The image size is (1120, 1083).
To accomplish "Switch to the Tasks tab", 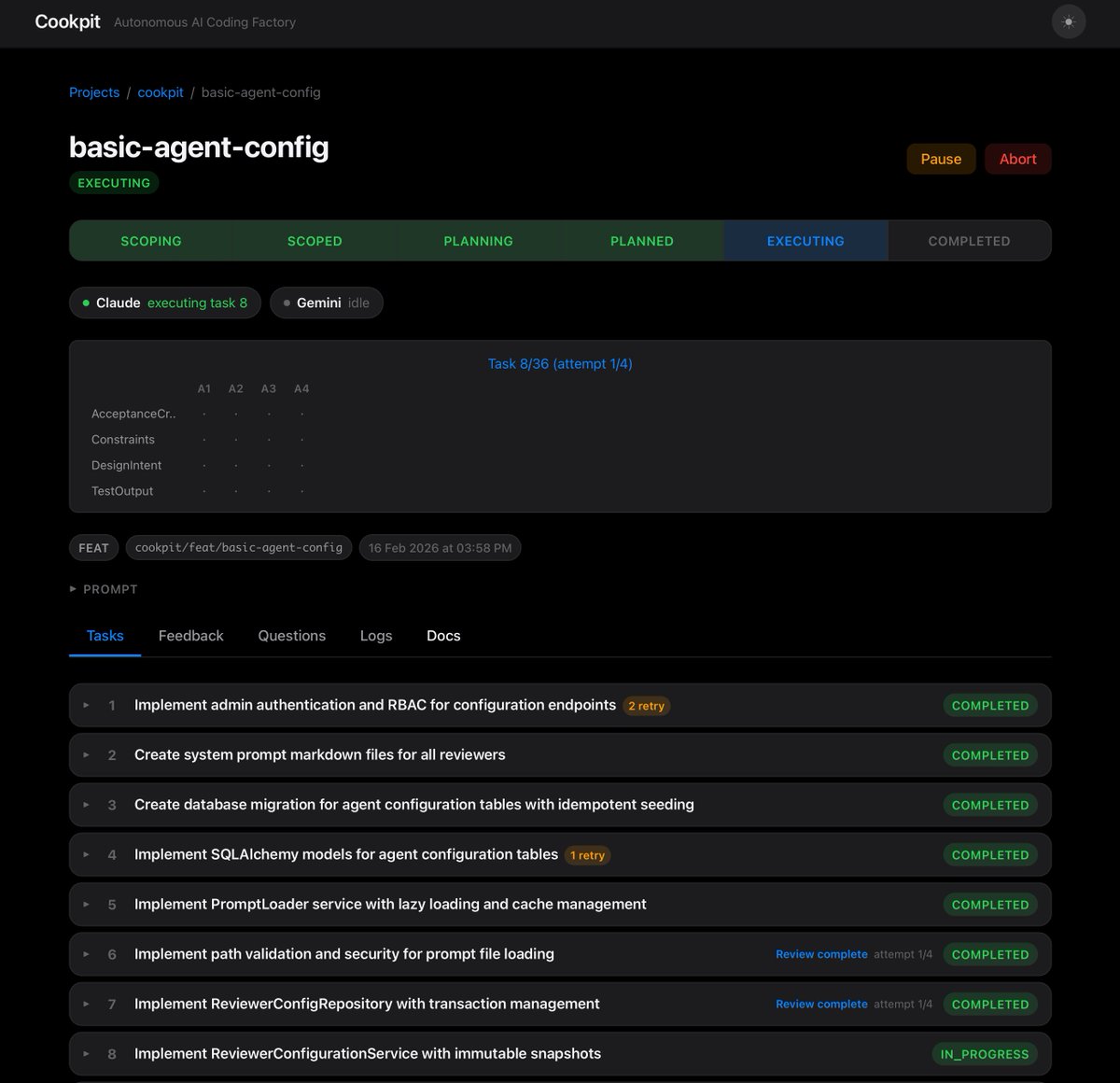I will pyautogui.click(x=105, y=636).
